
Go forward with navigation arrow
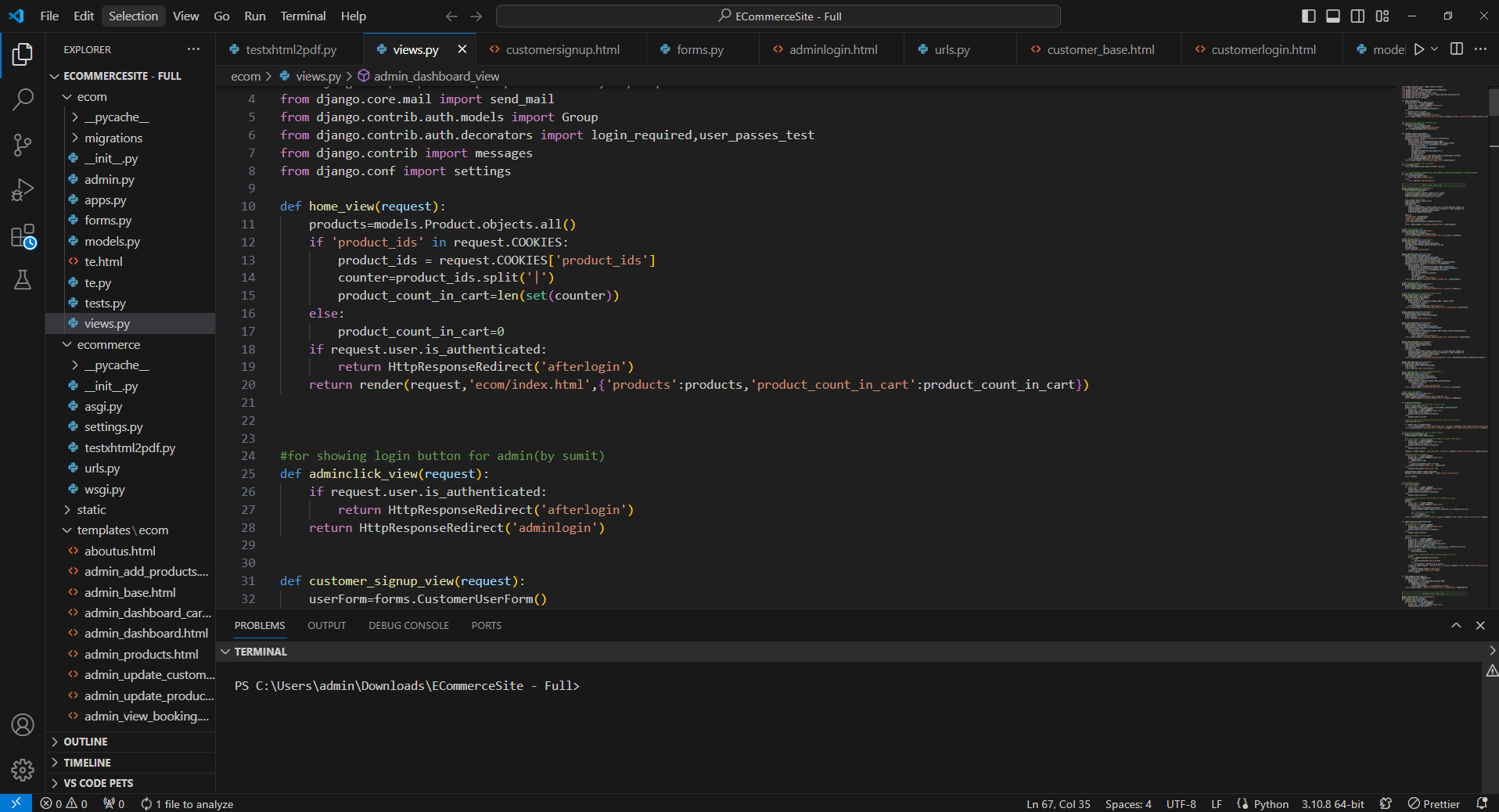tap(476, 16)
